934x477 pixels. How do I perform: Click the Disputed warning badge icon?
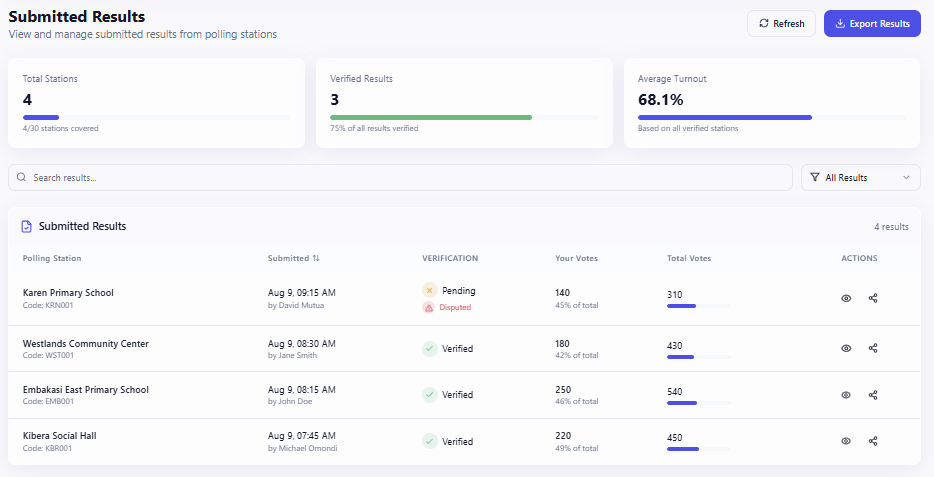[429, 308]
